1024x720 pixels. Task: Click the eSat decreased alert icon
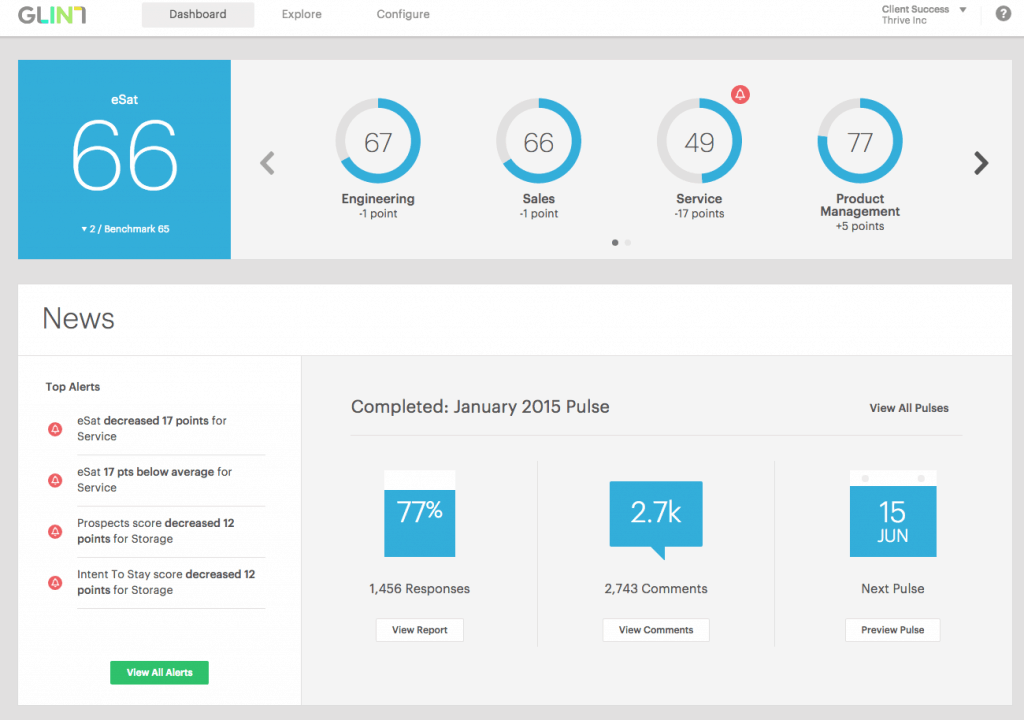pos(55,430)
